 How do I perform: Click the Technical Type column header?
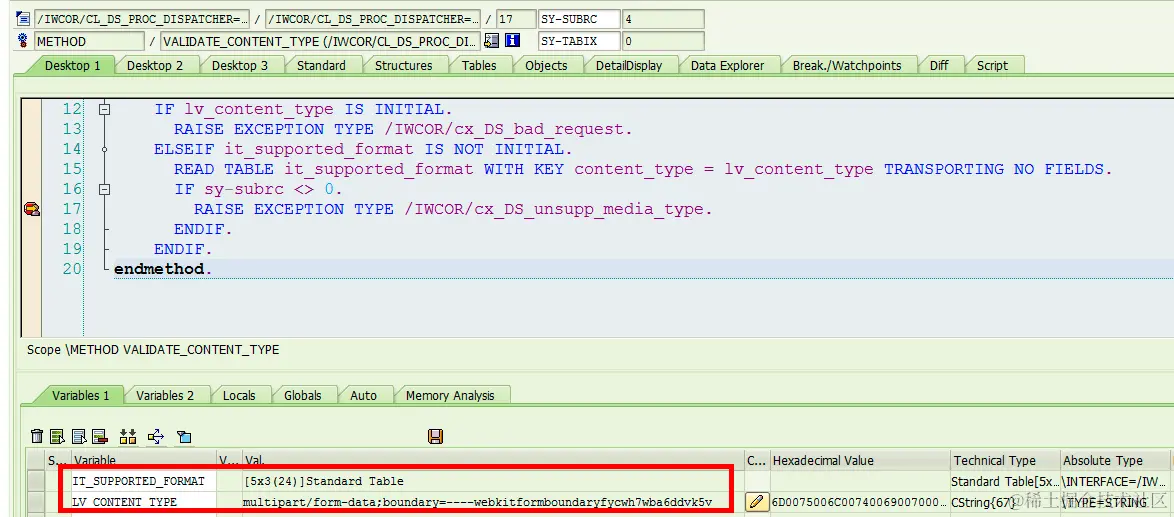1005,460
